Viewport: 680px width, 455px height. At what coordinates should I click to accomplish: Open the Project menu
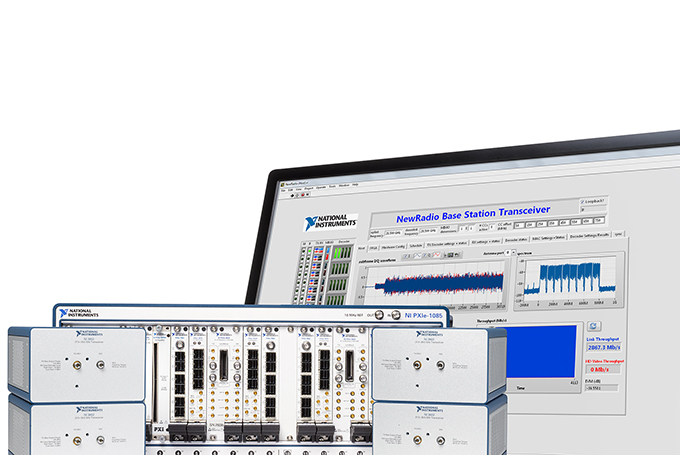(x=309, y=188)
